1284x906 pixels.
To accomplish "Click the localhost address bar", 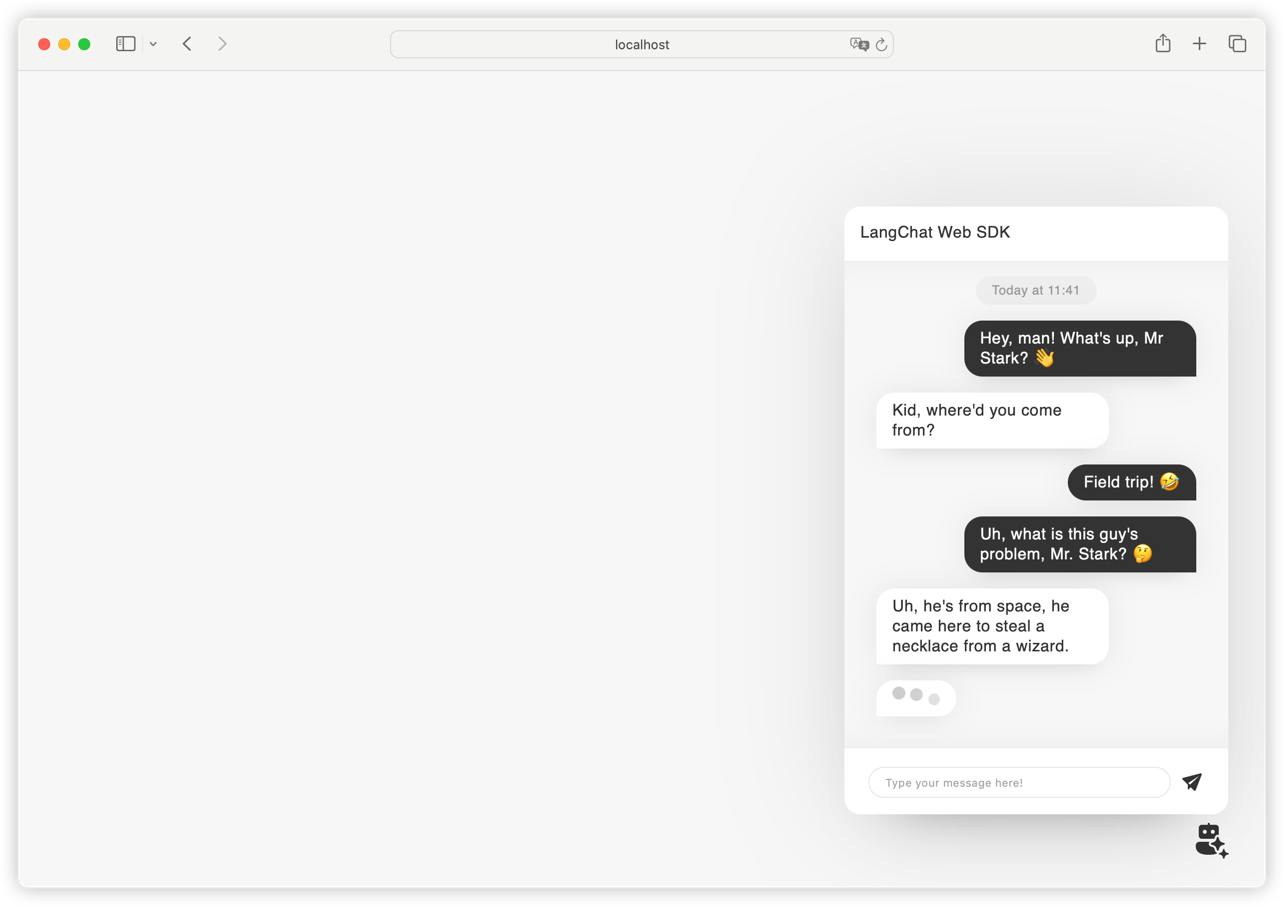I will point(641,44).
